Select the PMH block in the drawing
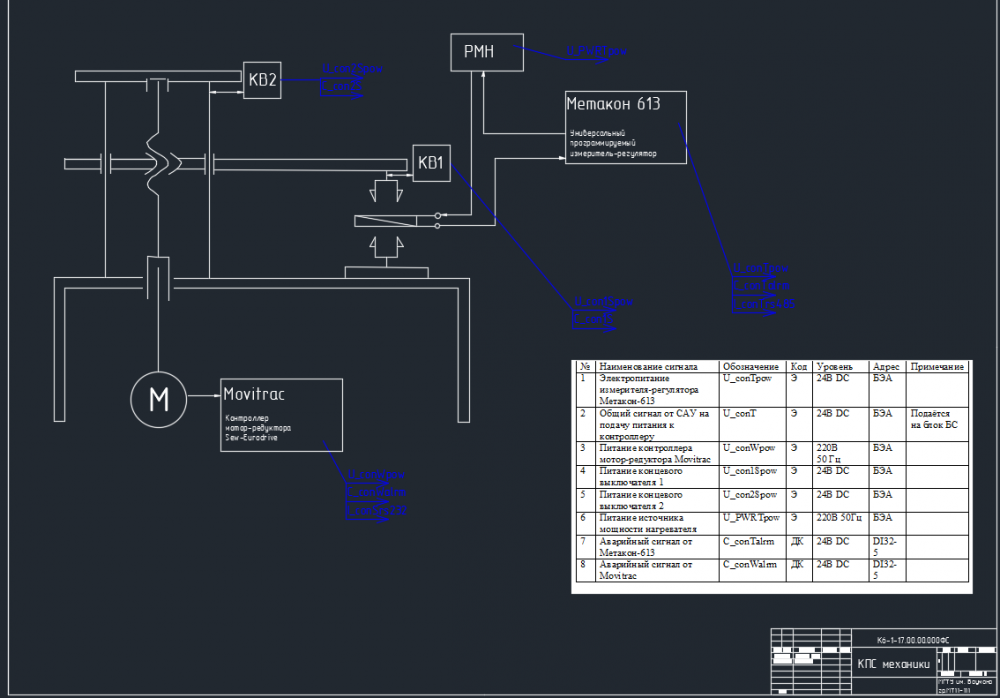The width and height of the screenshot is (1000, 698). tap(487, 52)
